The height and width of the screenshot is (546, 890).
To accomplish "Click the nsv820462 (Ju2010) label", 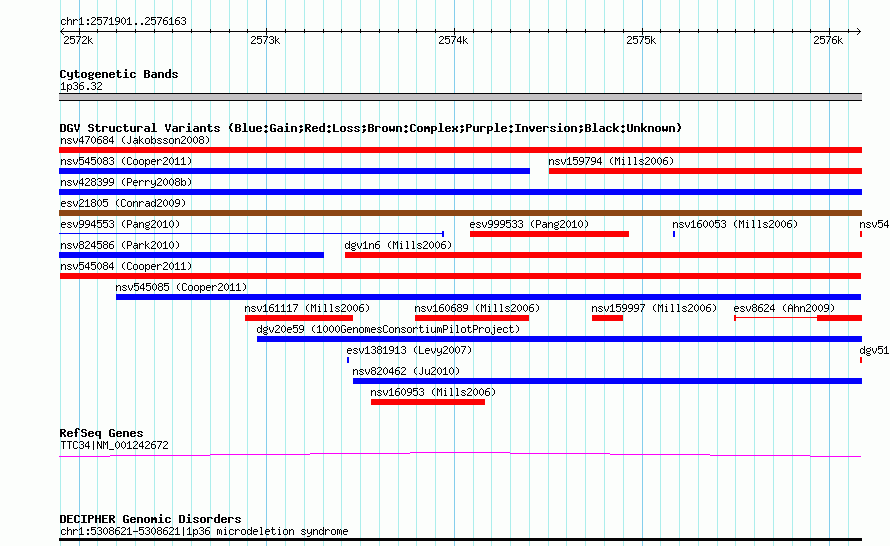I will 406,371.
